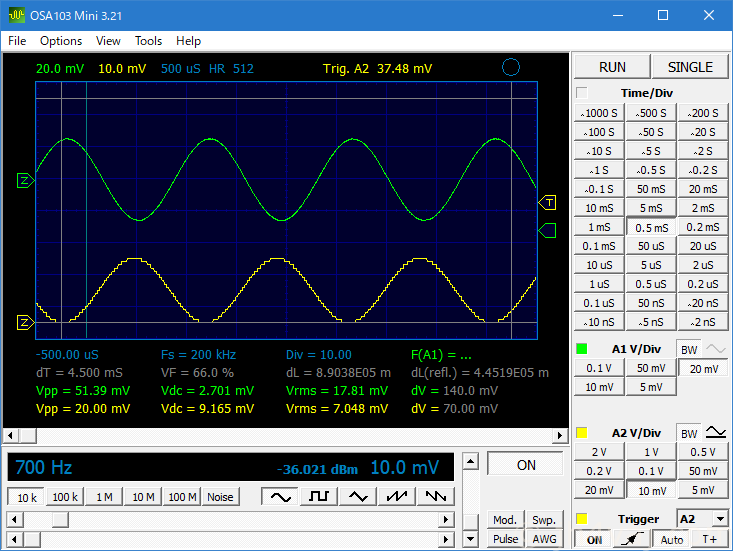The width and height of the screenshot is (733, 551).
Task: Click the up arrow of amplitude scrollbar
Action: pyautogui.click(x=470, y=462)
